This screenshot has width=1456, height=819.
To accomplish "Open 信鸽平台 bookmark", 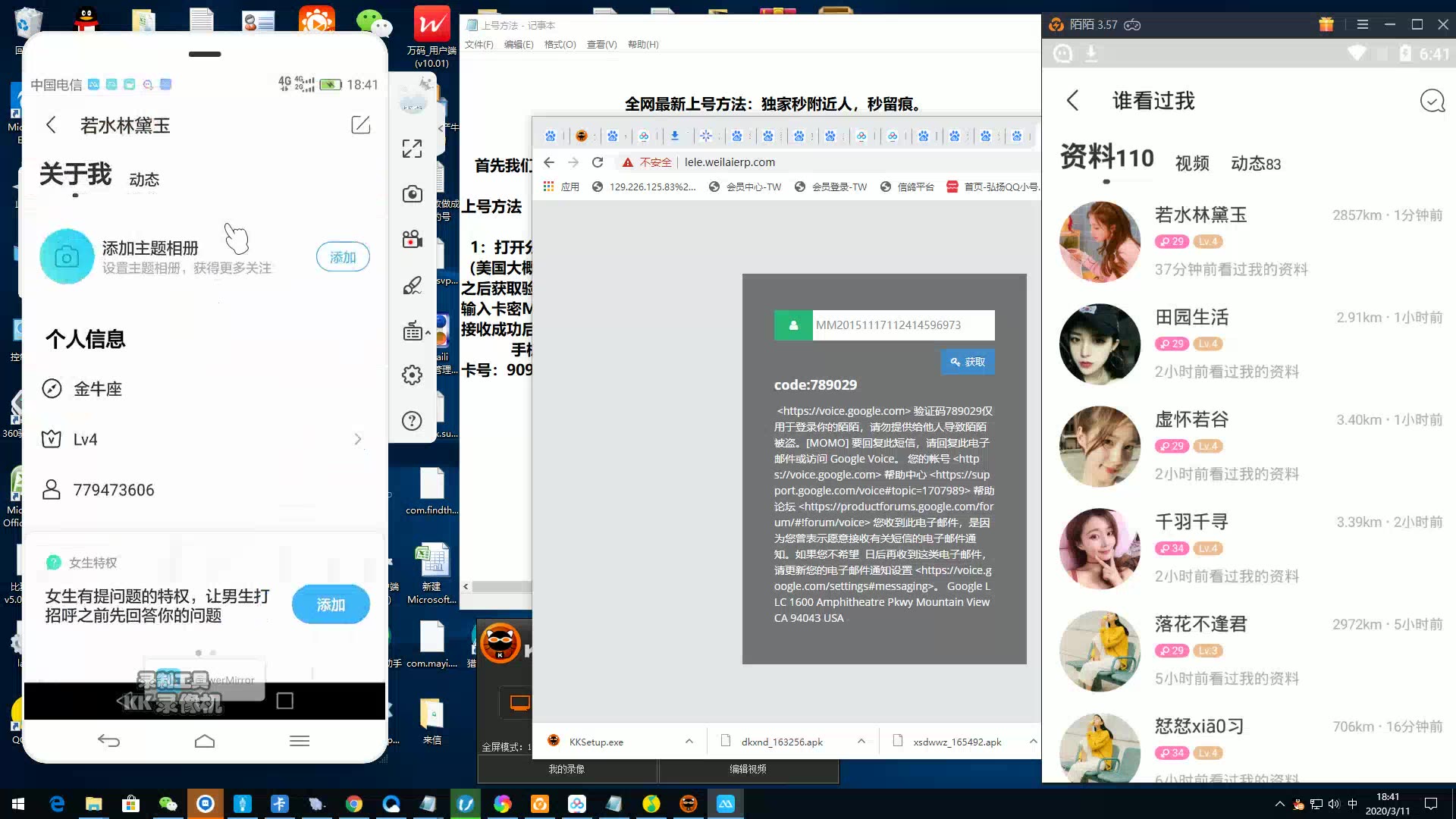I will coord(907,187).
